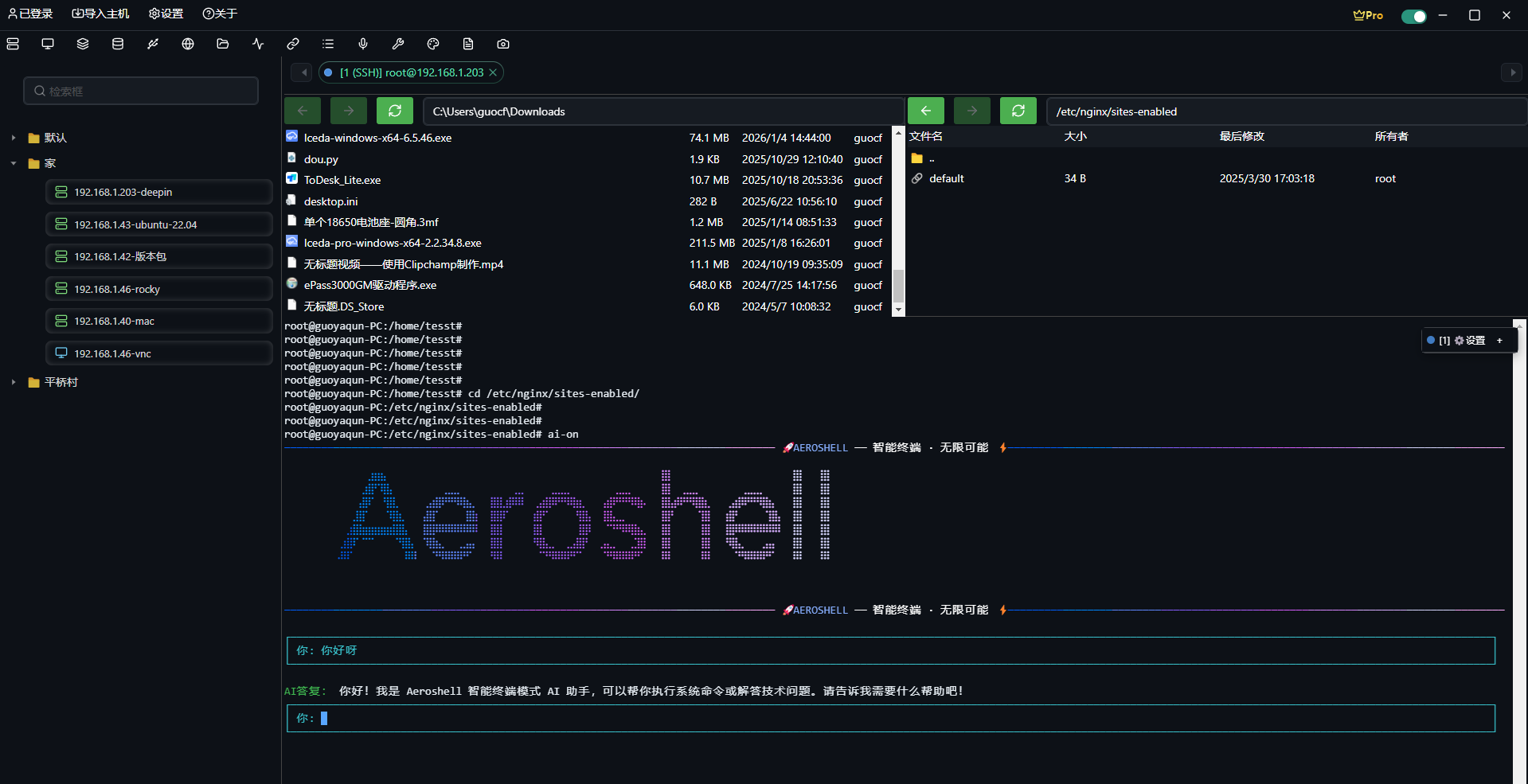Screen dimensions: 1528x784
Task: Open the 导入主机 menu item
Action: point(100,14)
